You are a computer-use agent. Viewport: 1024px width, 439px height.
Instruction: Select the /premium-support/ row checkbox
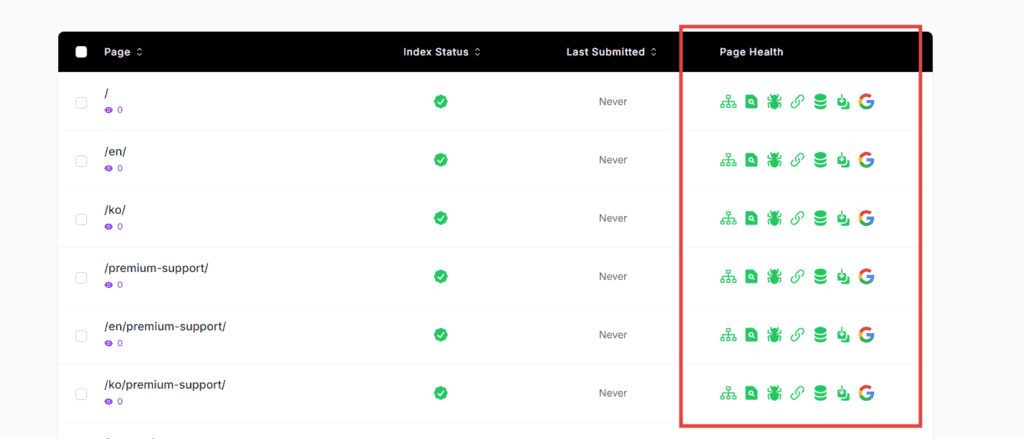(81, 278)
